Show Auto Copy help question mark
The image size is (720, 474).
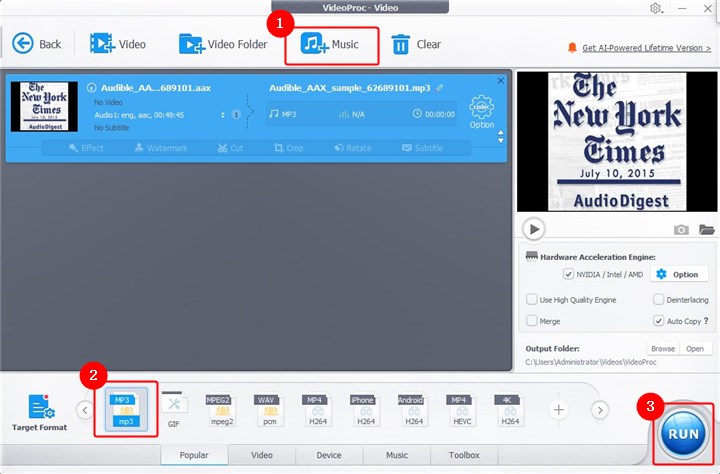pyautogui.click(x=706, y=321)
